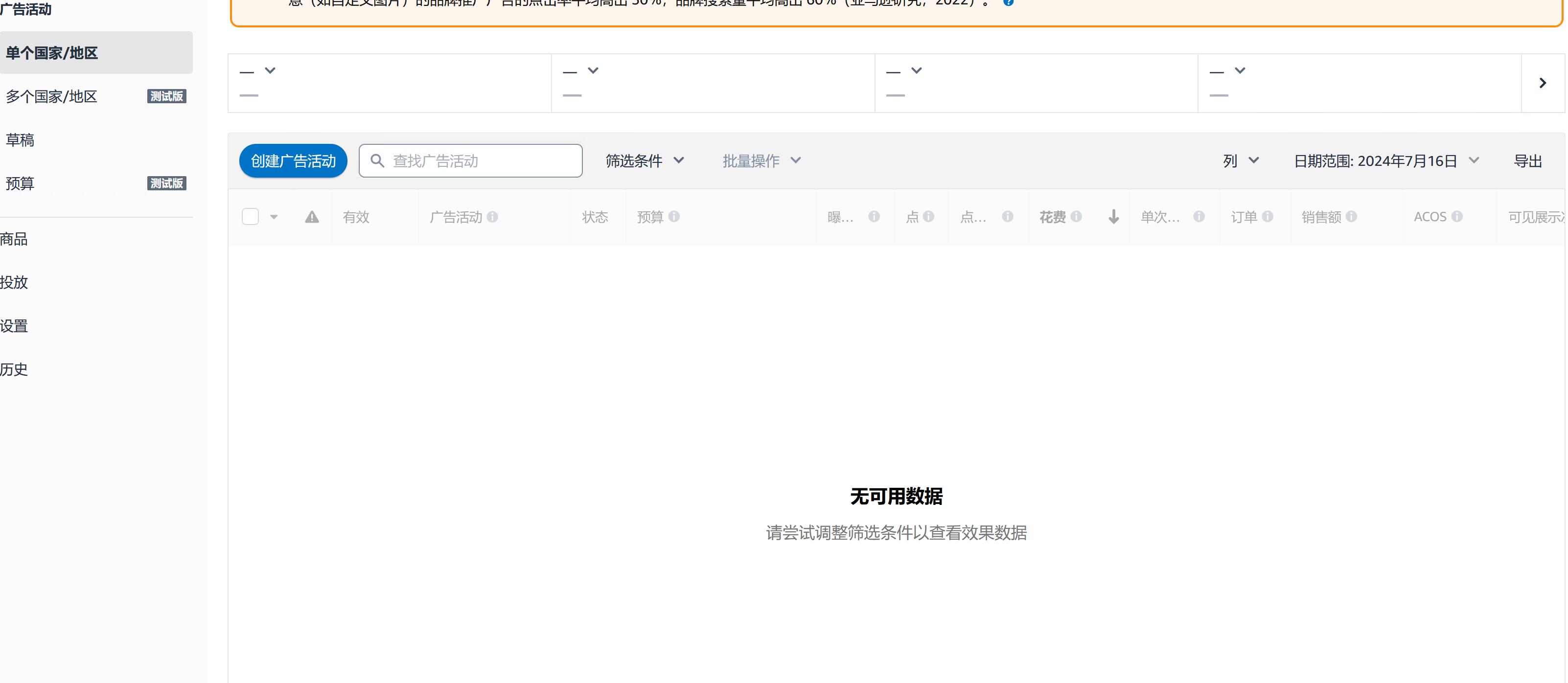
Task: Click the magnifier icon in search box
Action: click(377, 160)
